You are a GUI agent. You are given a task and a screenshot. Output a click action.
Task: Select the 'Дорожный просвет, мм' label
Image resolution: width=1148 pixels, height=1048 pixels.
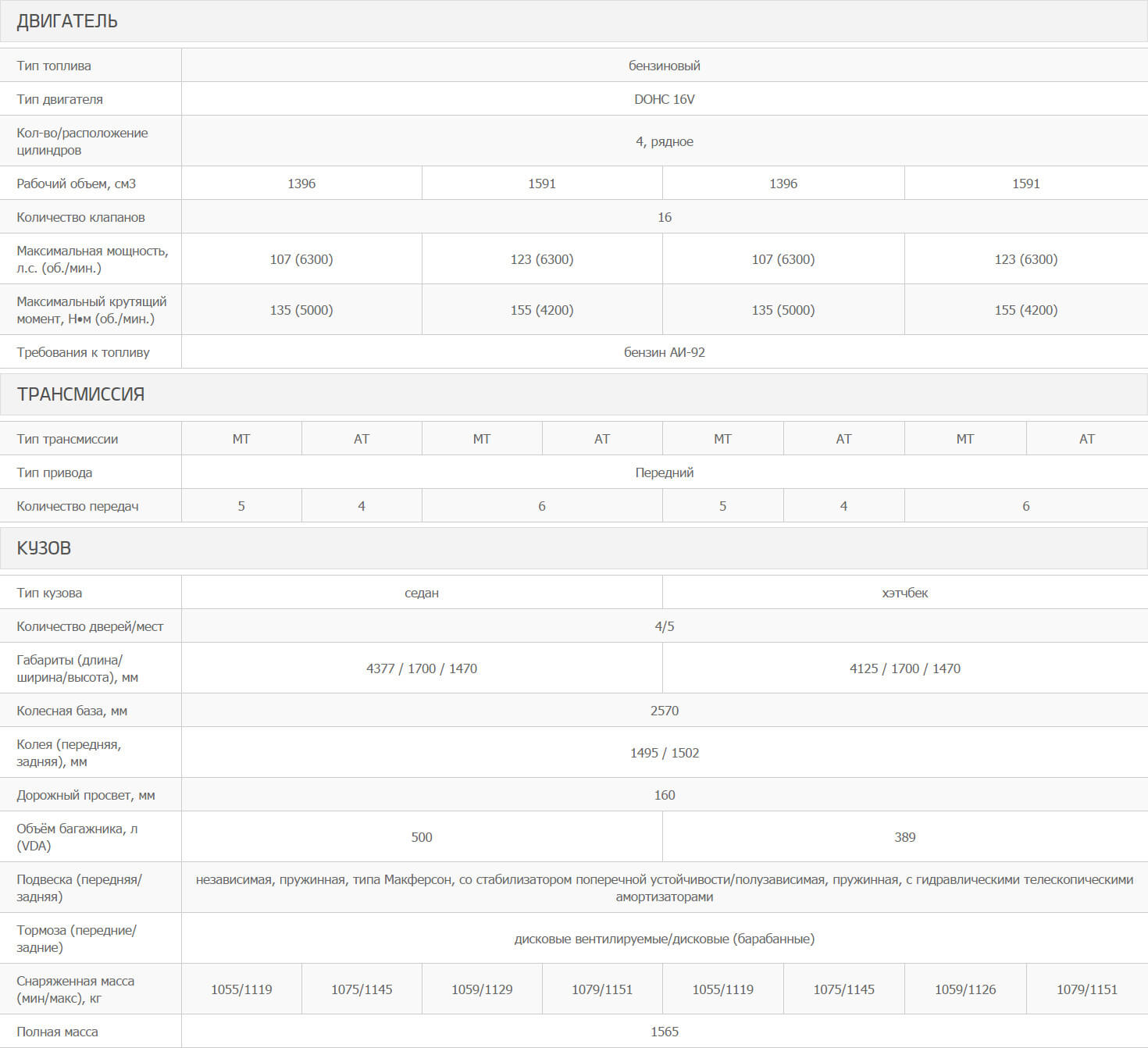(86, 795)
